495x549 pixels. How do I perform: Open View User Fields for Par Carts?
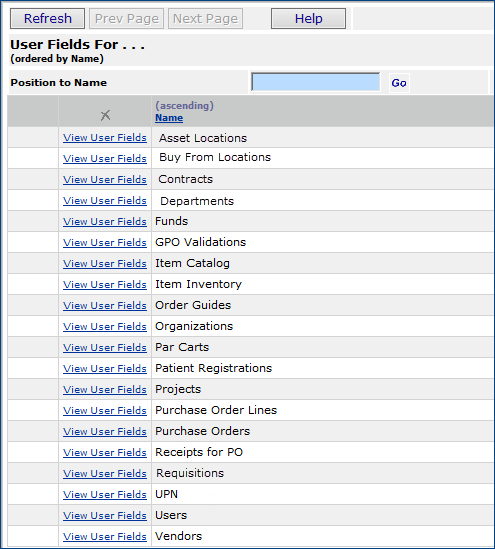point(105,348)
